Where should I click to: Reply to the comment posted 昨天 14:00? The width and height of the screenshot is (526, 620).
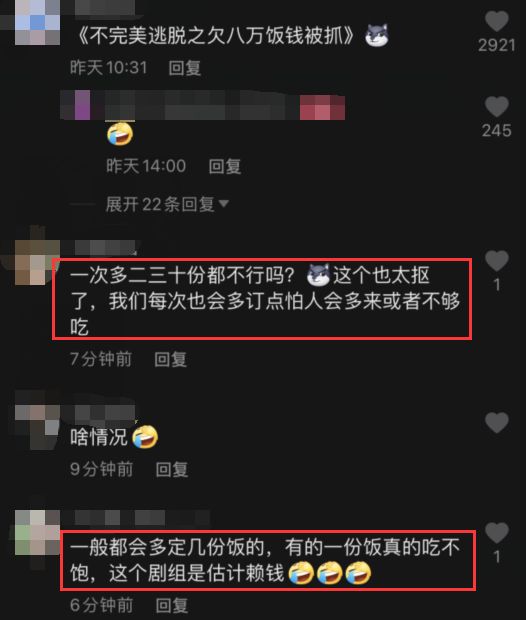[x=225, y=166]
